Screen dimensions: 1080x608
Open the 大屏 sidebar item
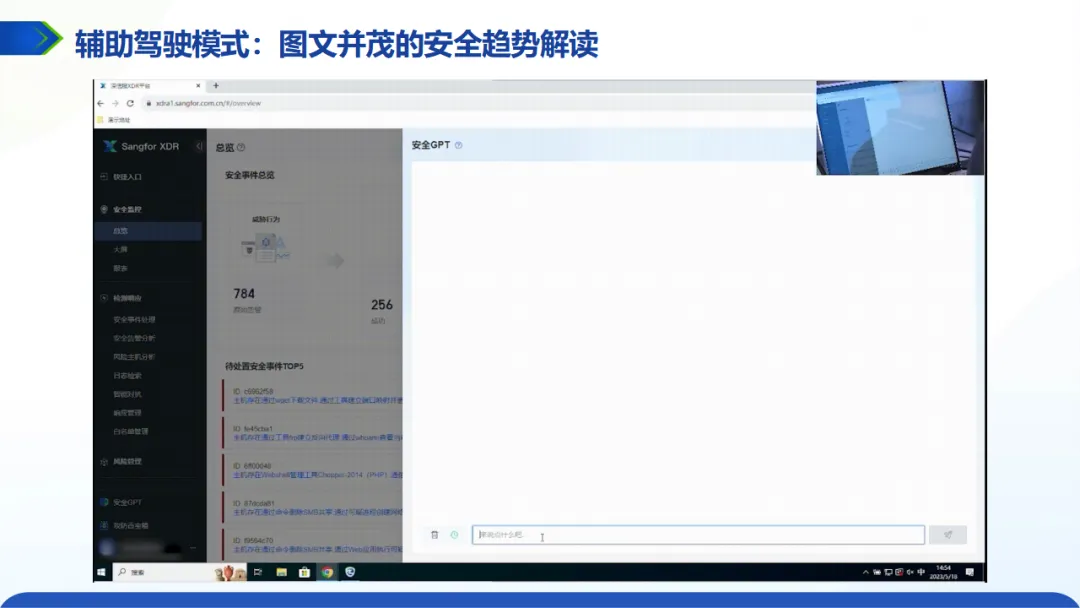(121, 249)
